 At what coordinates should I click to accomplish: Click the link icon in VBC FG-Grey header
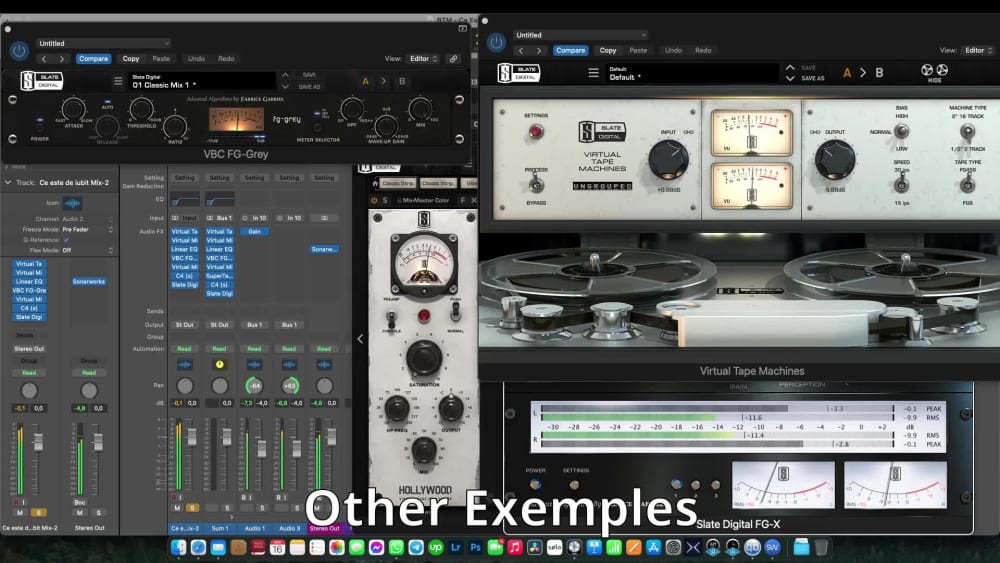[x=453, y=59]
